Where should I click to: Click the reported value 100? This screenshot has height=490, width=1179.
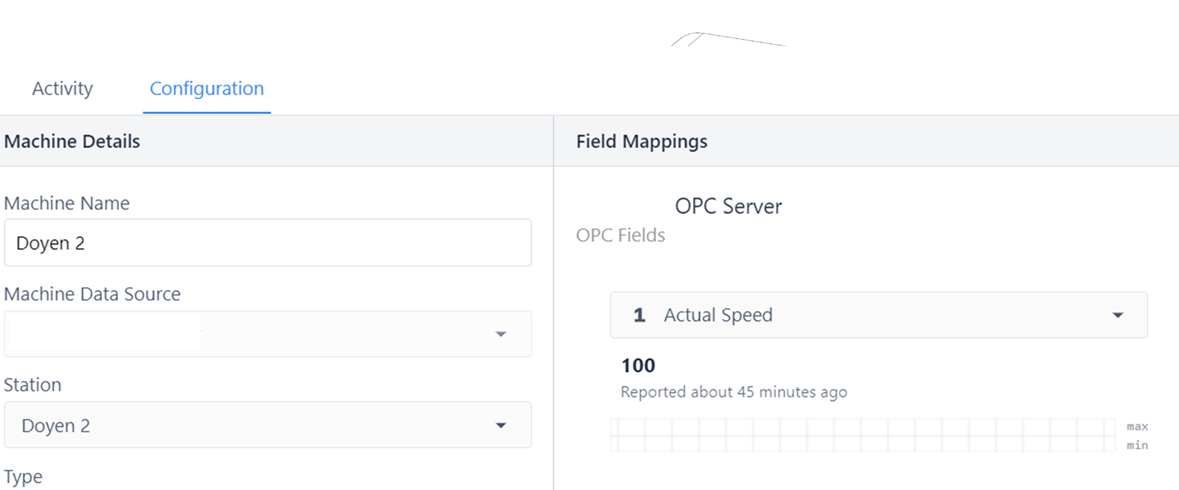[x=638, y=366]
